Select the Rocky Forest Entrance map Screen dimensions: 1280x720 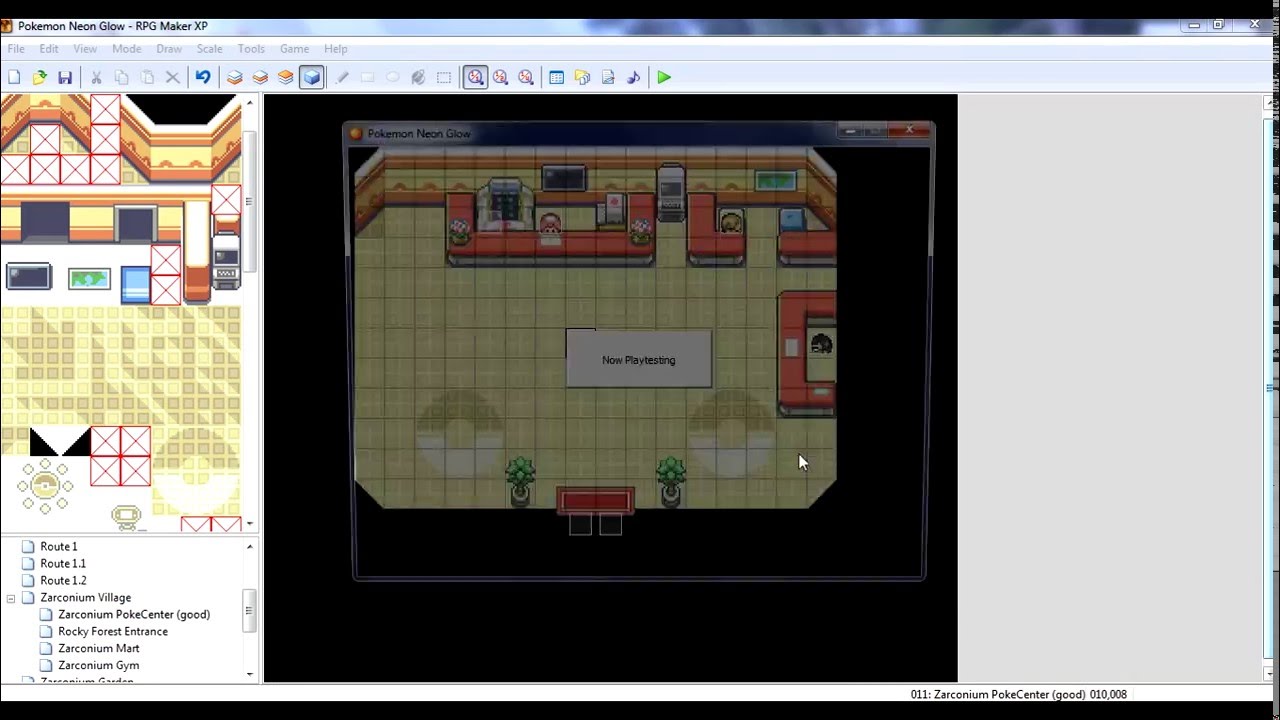click(113, 632)
